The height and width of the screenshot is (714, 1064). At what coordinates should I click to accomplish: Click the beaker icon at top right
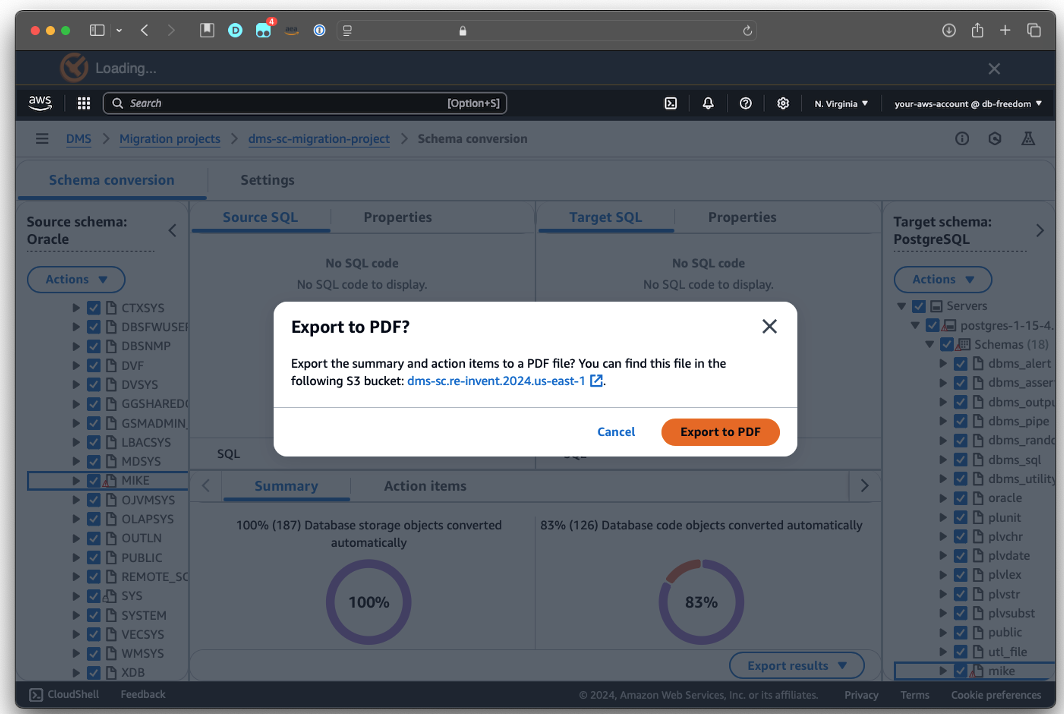1028,138
